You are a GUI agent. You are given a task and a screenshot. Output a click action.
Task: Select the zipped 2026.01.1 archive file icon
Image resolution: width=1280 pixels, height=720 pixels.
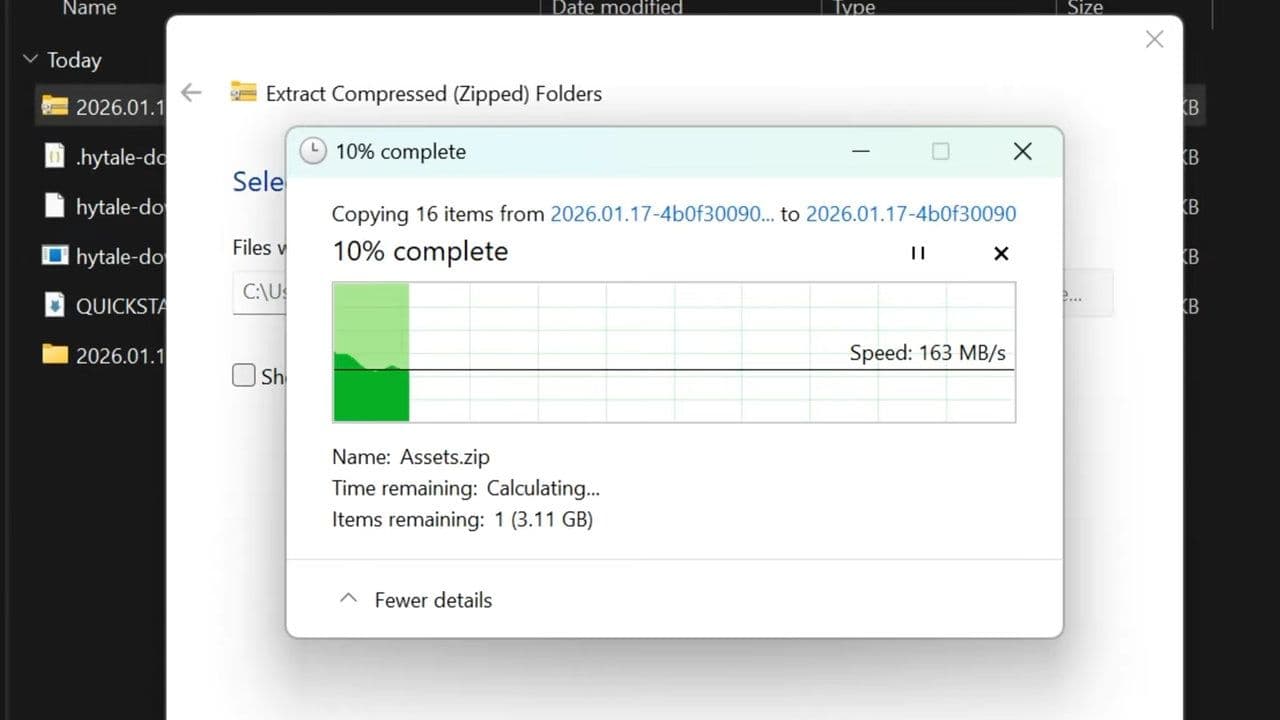click(x=55, y=107)
